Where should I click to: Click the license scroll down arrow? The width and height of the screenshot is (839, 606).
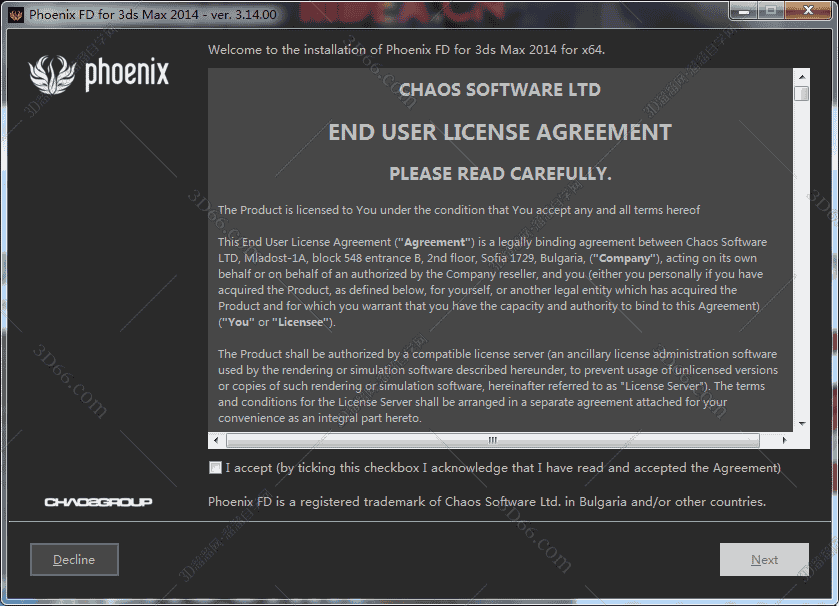click(801, 424)
